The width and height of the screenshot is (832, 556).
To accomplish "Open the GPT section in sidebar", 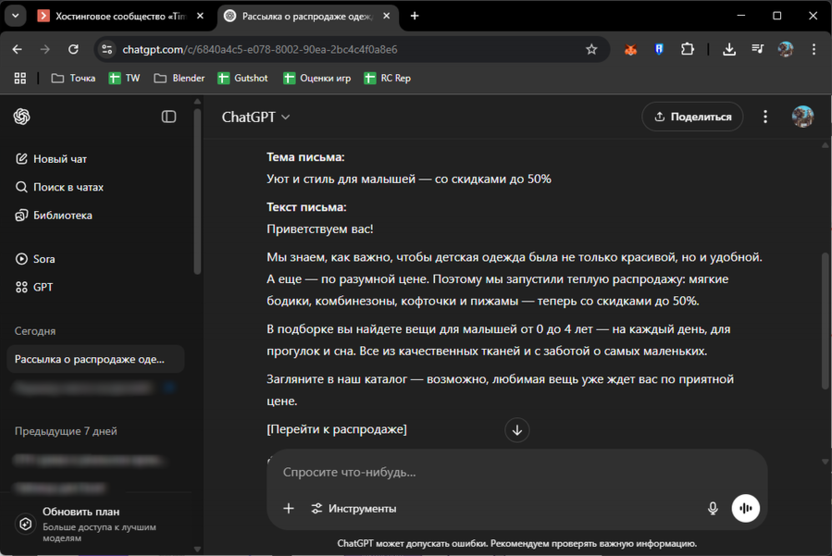I will coord(34,287).
